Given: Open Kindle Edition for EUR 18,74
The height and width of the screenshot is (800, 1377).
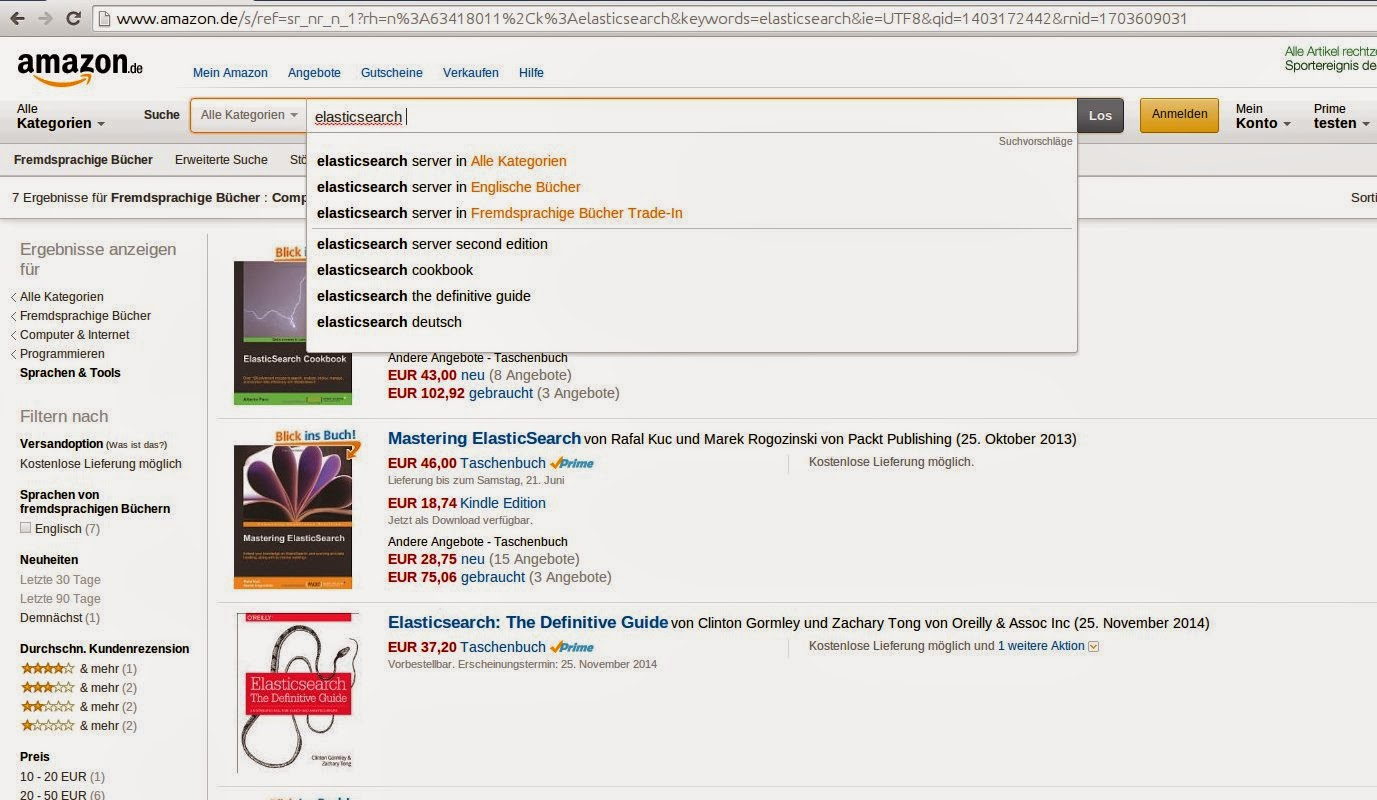Looking at the screenshot, I should point(503,503).
